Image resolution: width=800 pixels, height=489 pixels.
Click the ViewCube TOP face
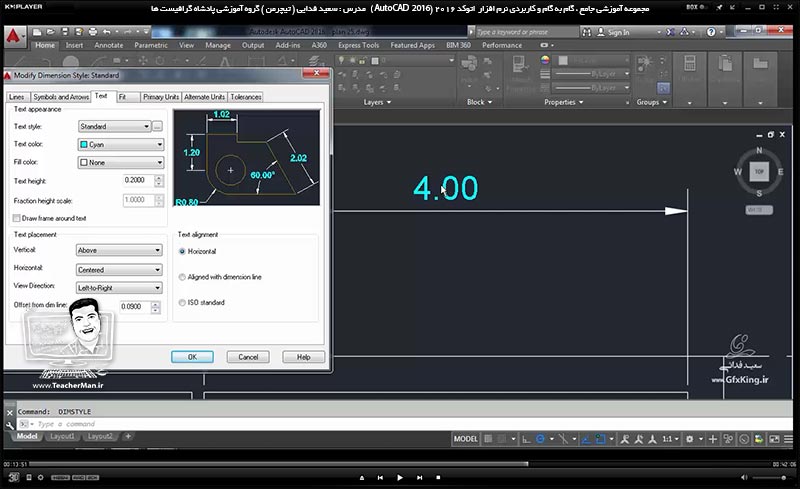(759, 172)
